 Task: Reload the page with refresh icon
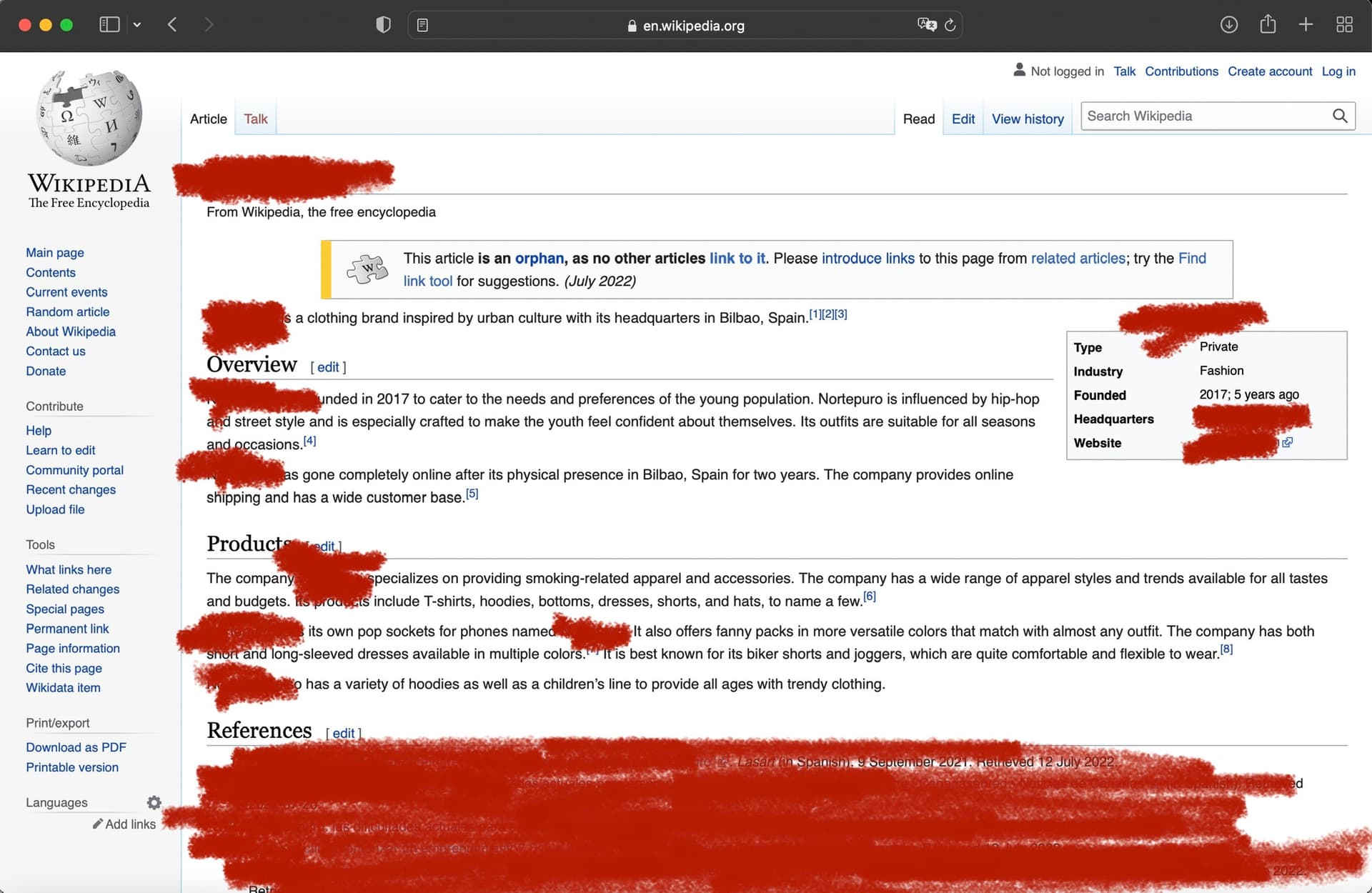coord(950,25)
